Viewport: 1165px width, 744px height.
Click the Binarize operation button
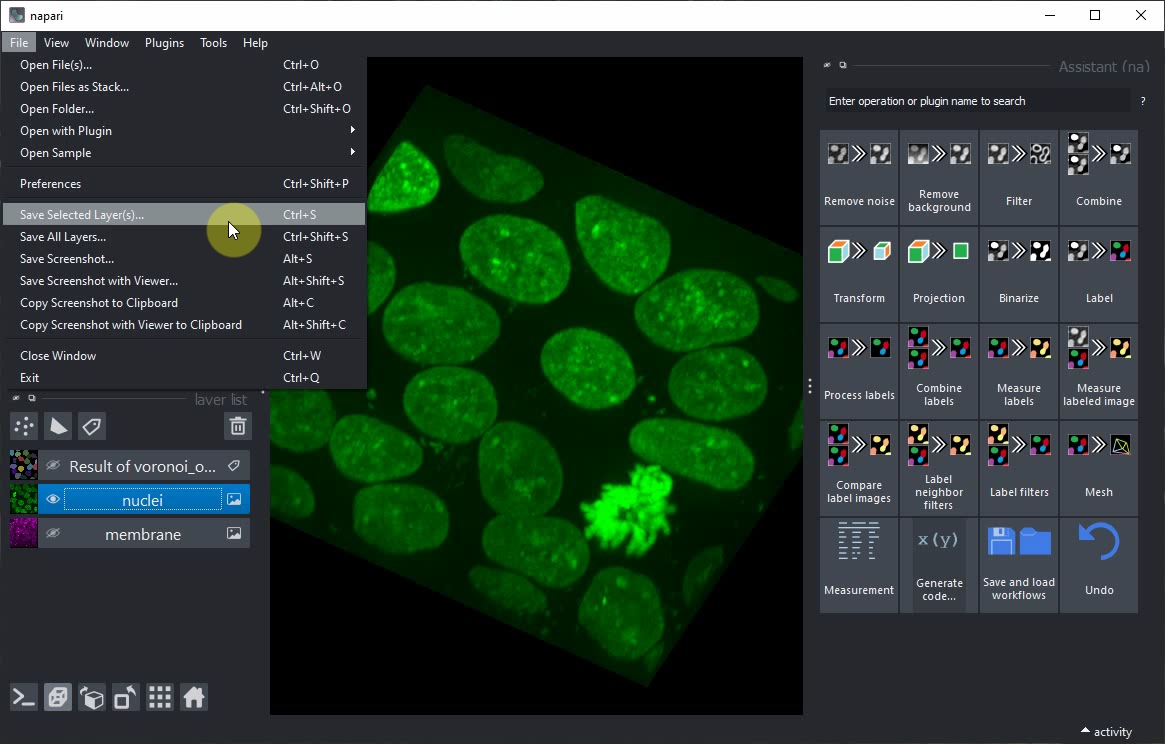tap(1018, 273)
